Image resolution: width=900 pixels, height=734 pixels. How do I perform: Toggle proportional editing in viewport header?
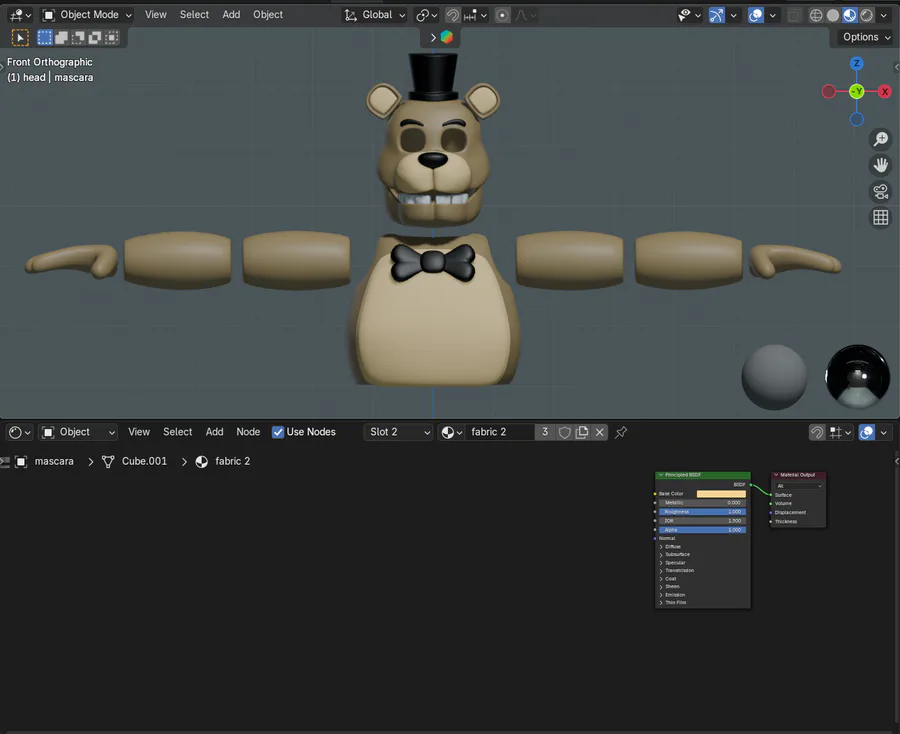pos(502,15)
